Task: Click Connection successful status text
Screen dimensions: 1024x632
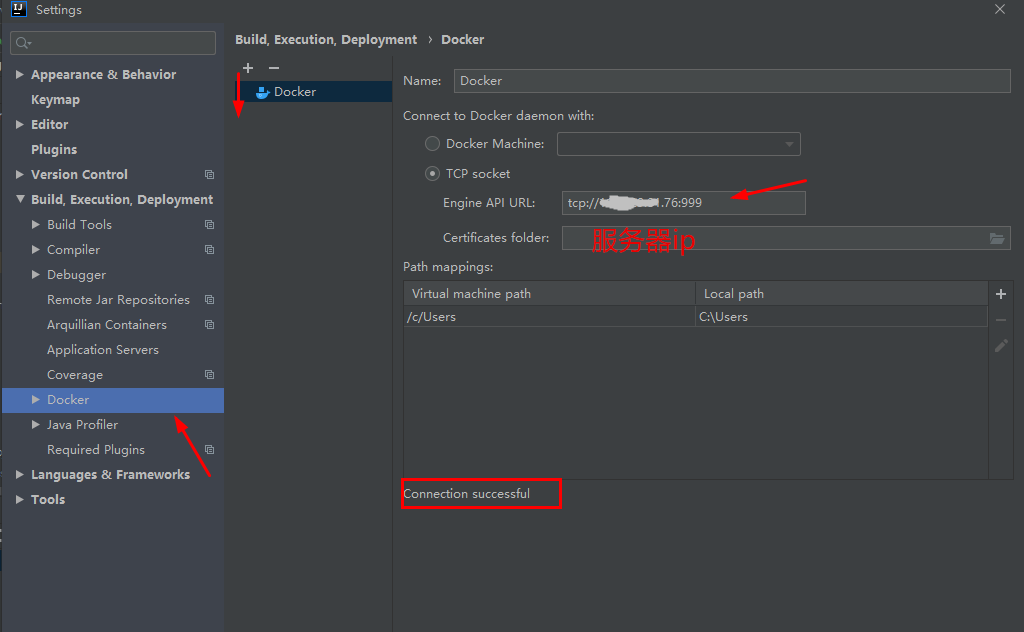Action: [466, 494]
